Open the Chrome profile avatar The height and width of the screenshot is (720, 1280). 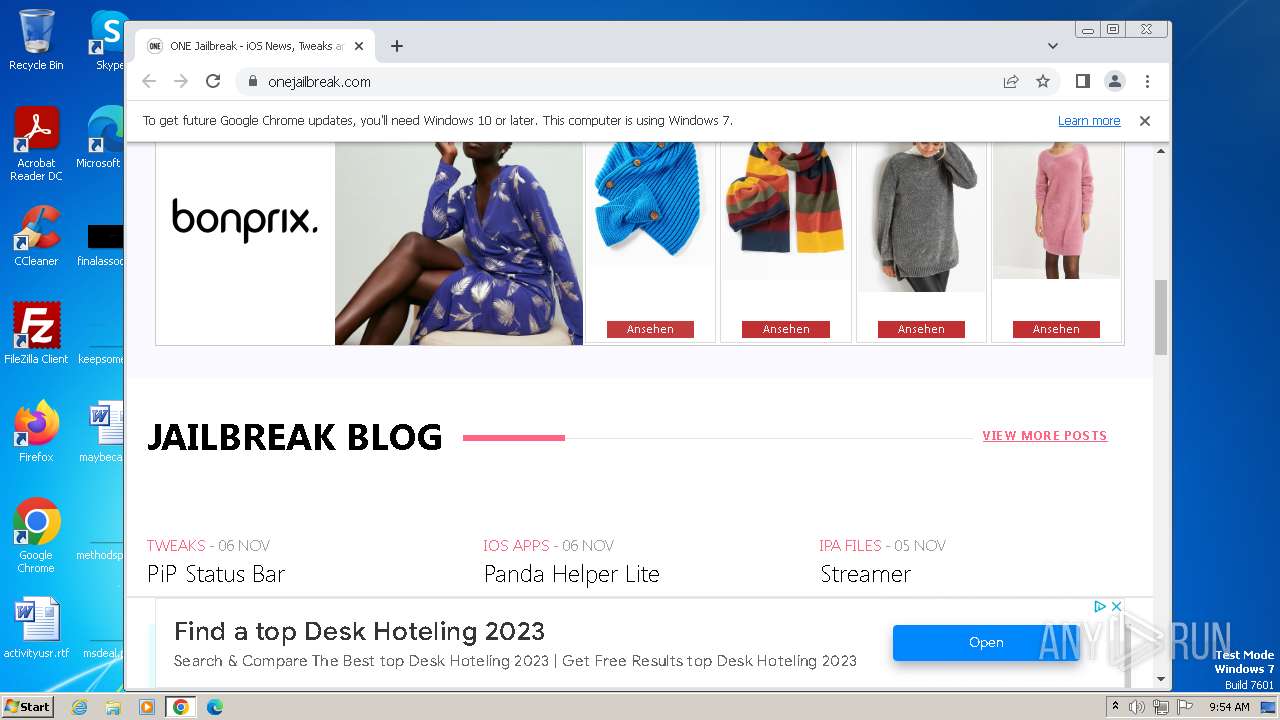tap(1115, 82)
